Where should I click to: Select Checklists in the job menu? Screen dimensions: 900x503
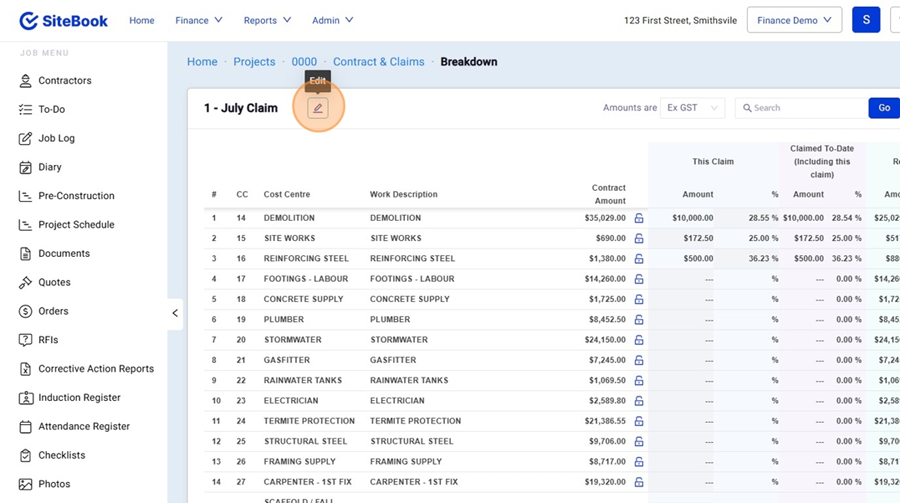point(61,456)
